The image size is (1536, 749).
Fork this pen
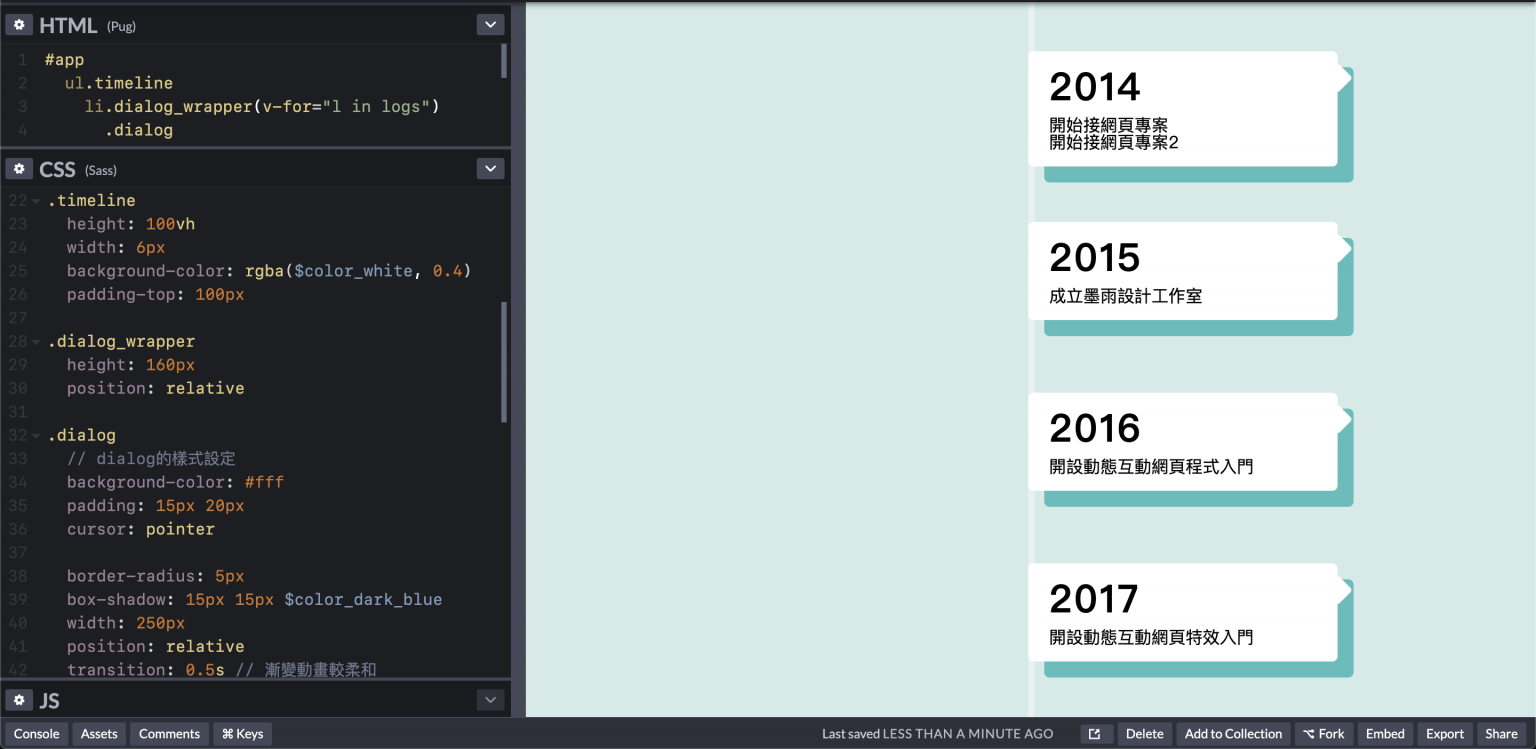pos(1324,733)
